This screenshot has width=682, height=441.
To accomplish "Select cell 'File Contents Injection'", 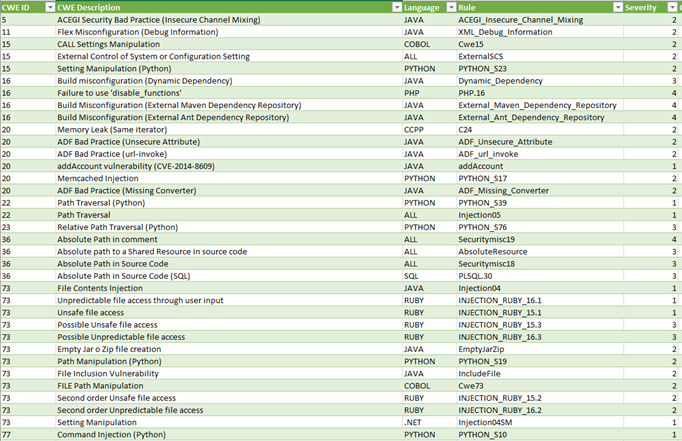I will tap(229, 288).
